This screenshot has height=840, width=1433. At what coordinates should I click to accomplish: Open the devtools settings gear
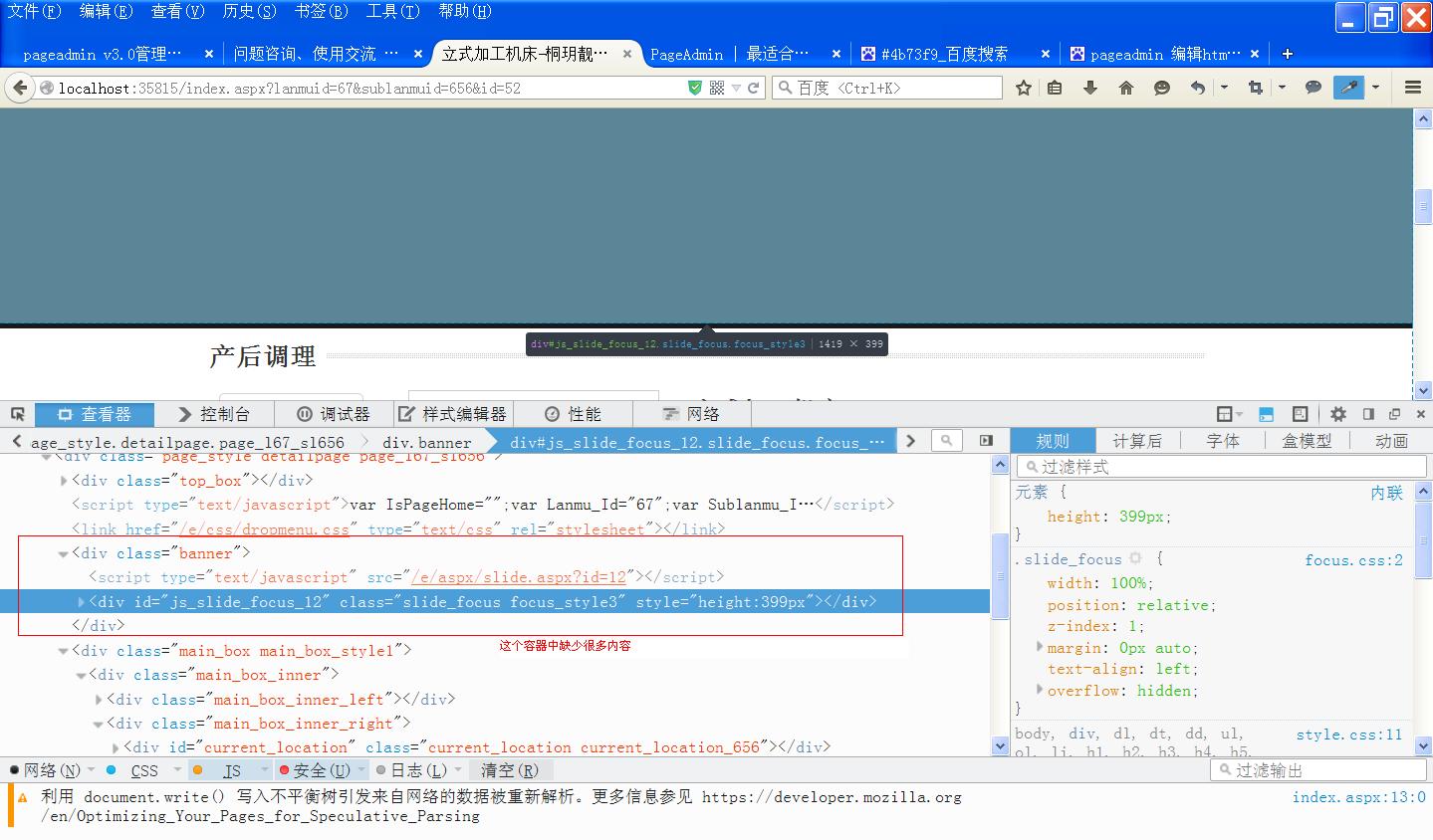[x=1337, y=414]
